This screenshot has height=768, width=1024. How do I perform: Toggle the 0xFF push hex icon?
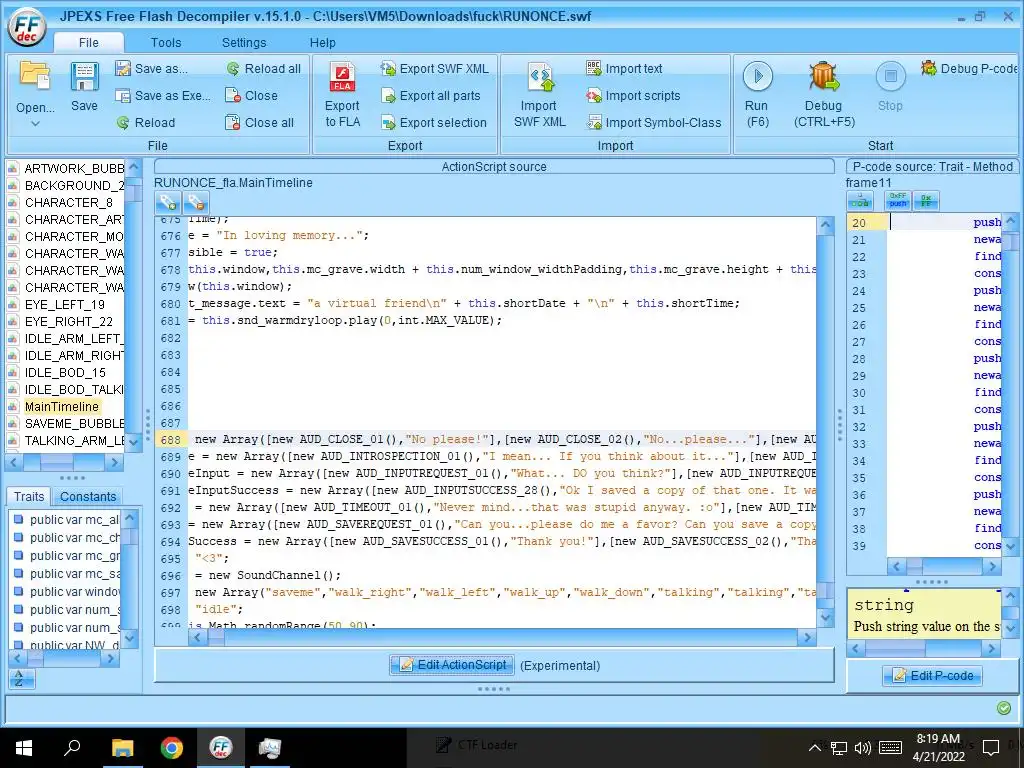click(898, 201)
